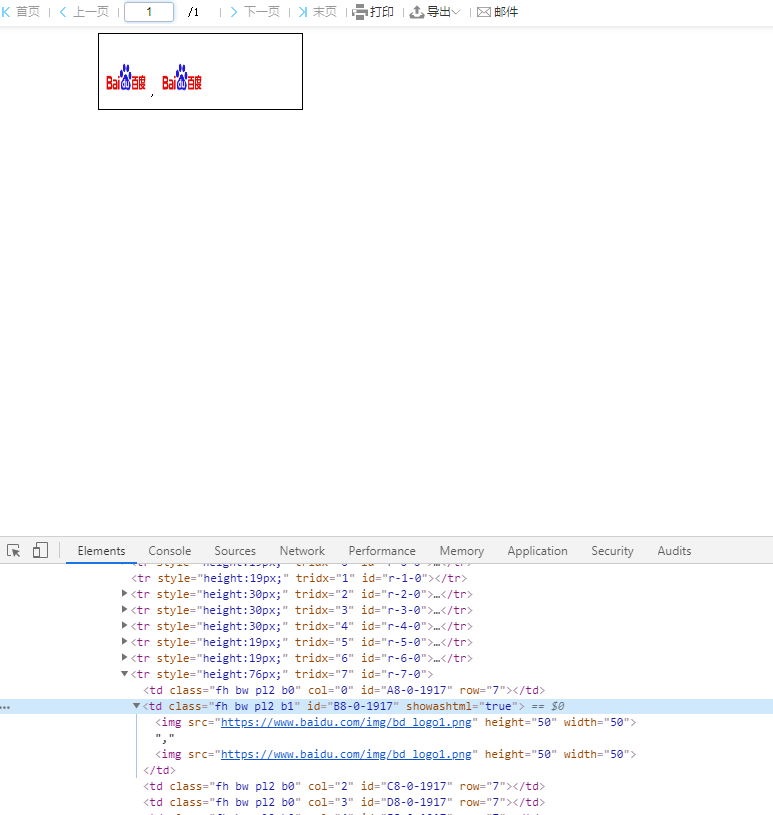The image size is (773, 815).
Task: Open the Sources tab
Action: pos(235,551)
